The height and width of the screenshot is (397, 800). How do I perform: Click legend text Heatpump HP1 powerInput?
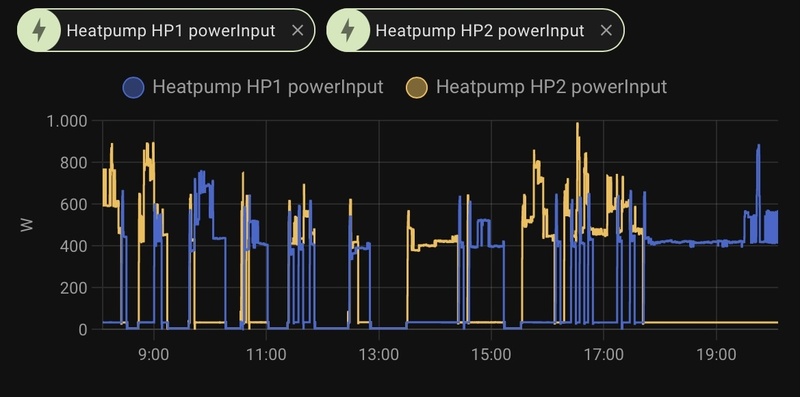tap(268, 87)
